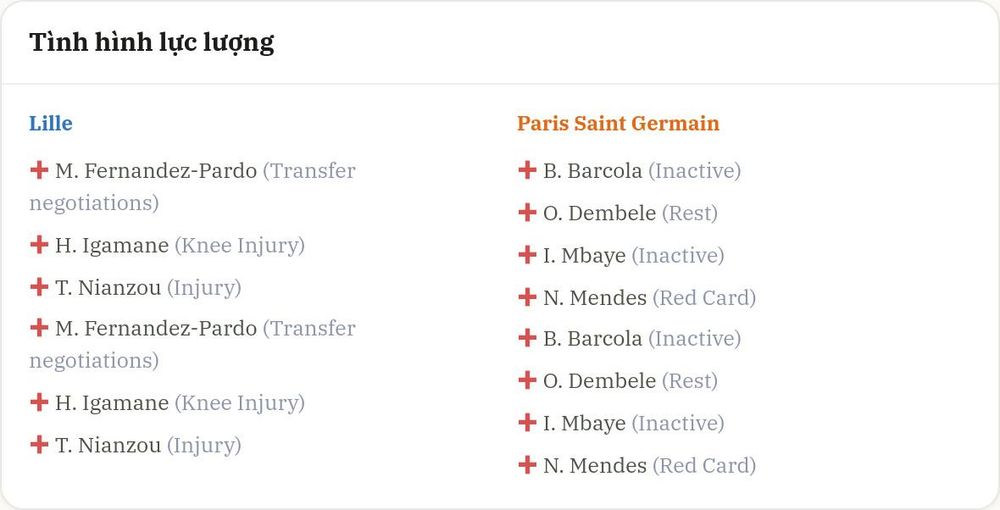Click red cross beside first N. Mendes entry

click(527, 297)
